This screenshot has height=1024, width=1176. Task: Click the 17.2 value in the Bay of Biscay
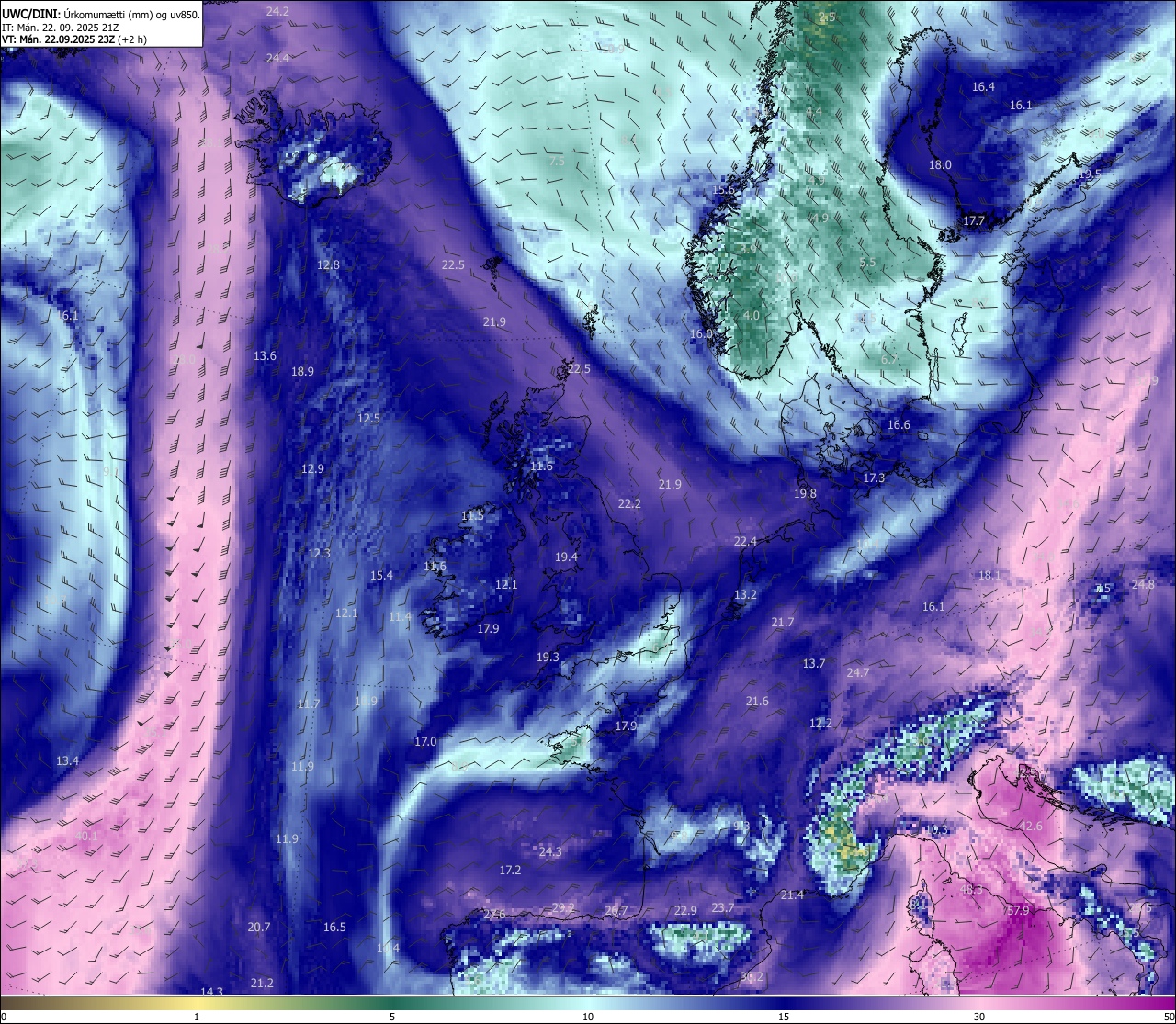coord(510,869)
